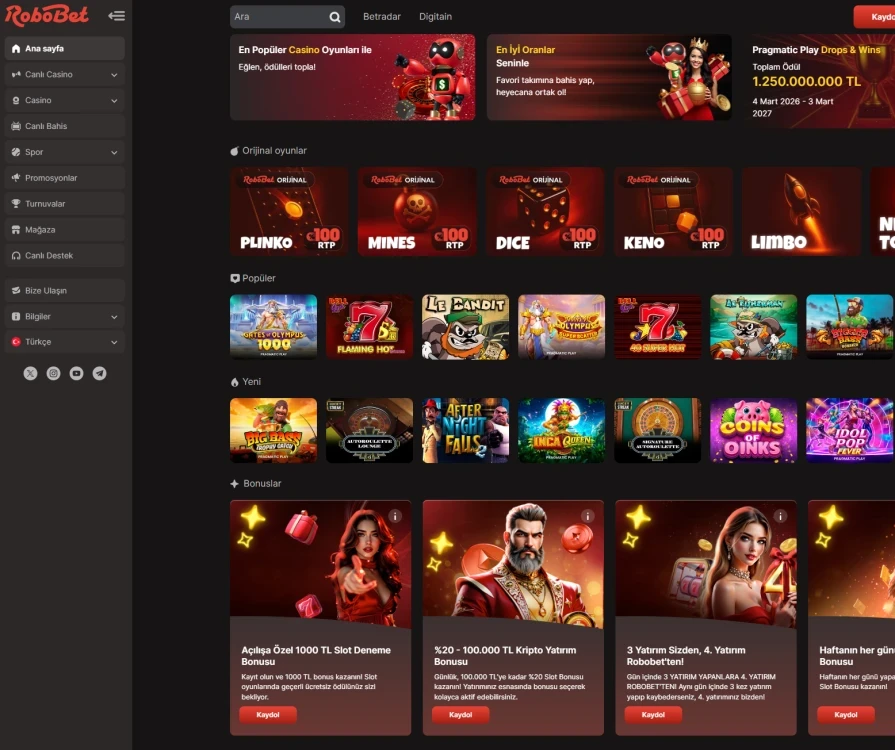Click Popüler section heading
Viewport: 895px width, 750px height.
[x=259, y=278]
